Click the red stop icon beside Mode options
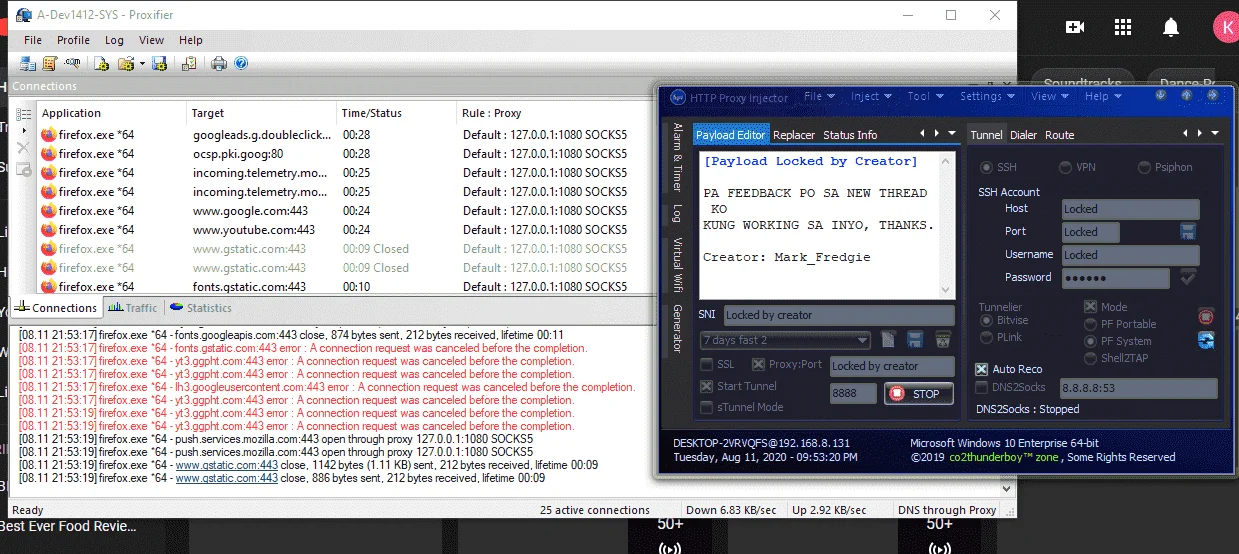 pyautogui.click(x=1206, y=316)
